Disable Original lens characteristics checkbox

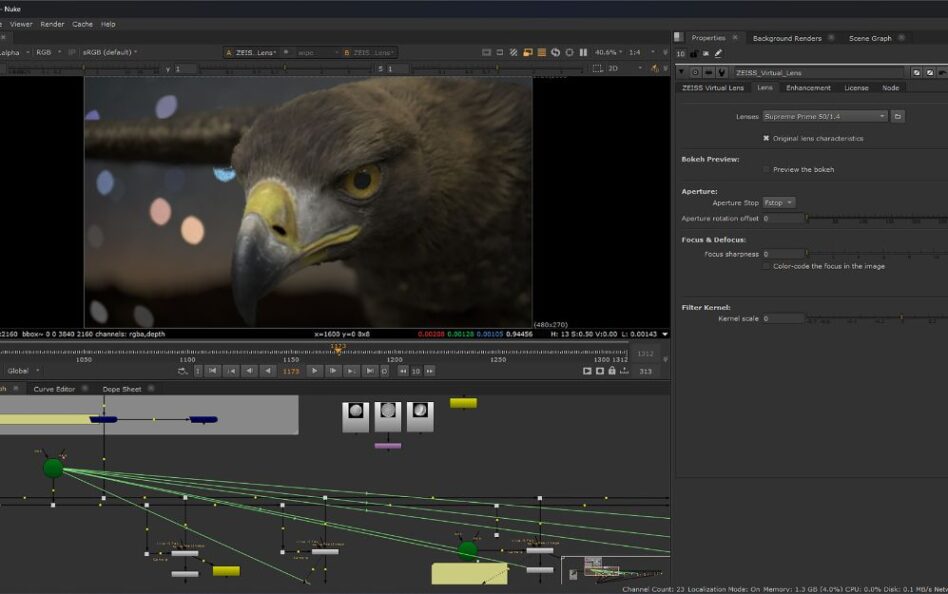coord(766,138)
